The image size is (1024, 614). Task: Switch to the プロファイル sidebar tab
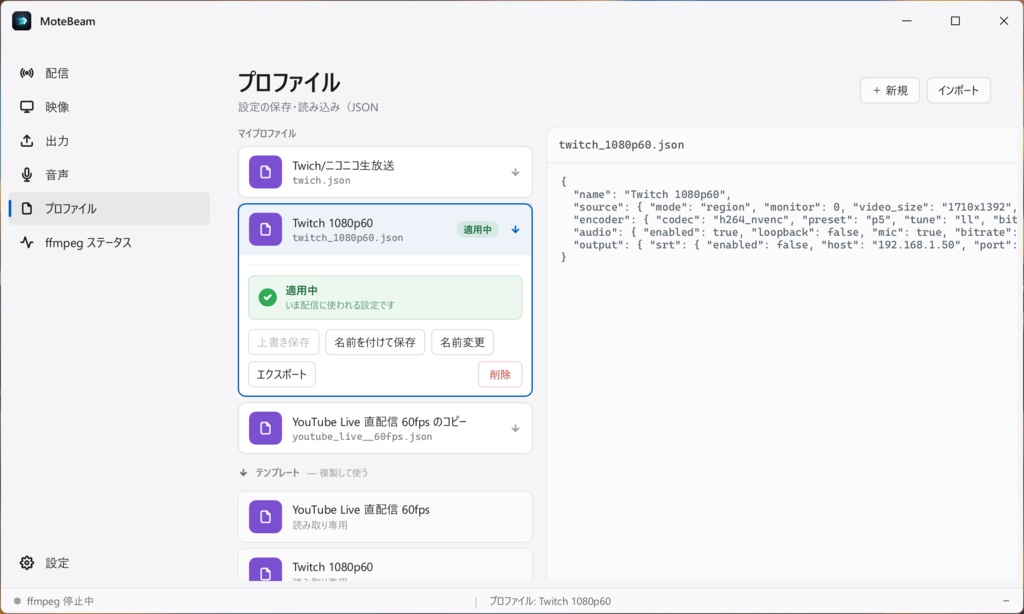pos(110,209)
